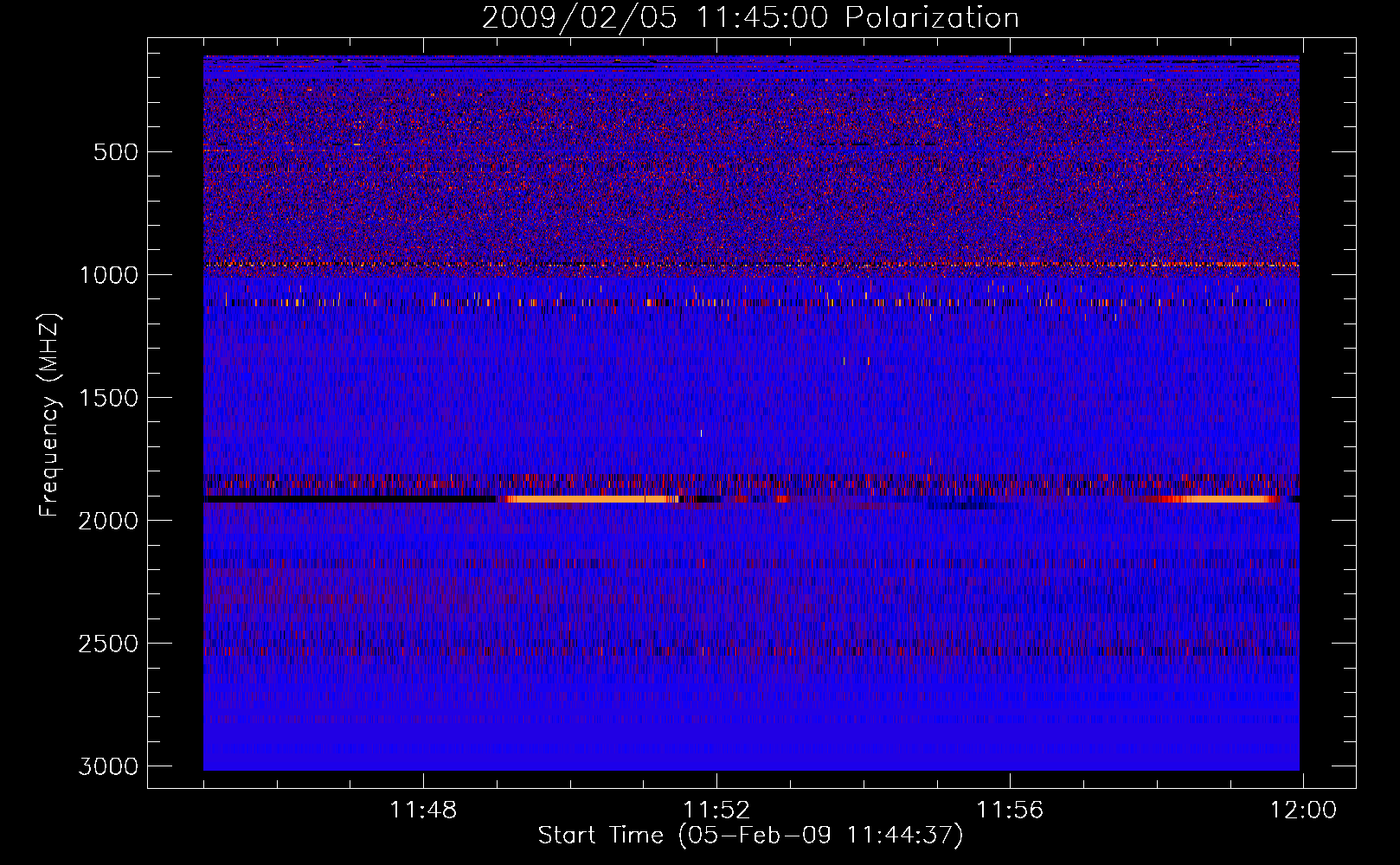The height and width of the screenshot is (865, 1400).
Task: Click the 'Frequency (MHZ)' axis label
Action: point(50,415)
